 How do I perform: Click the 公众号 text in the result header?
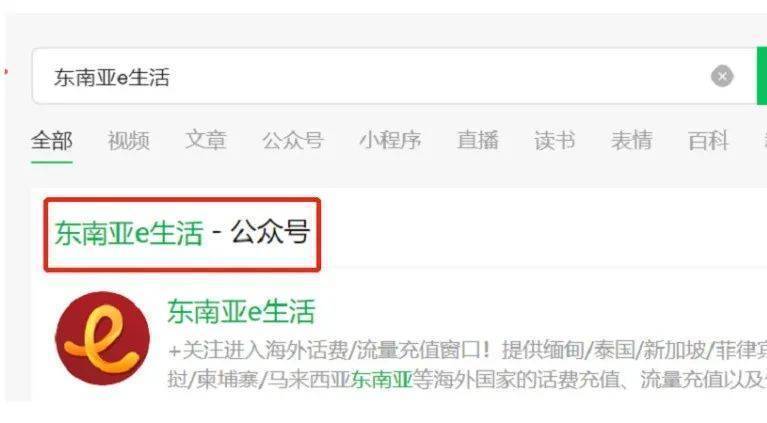click(271, 232)
